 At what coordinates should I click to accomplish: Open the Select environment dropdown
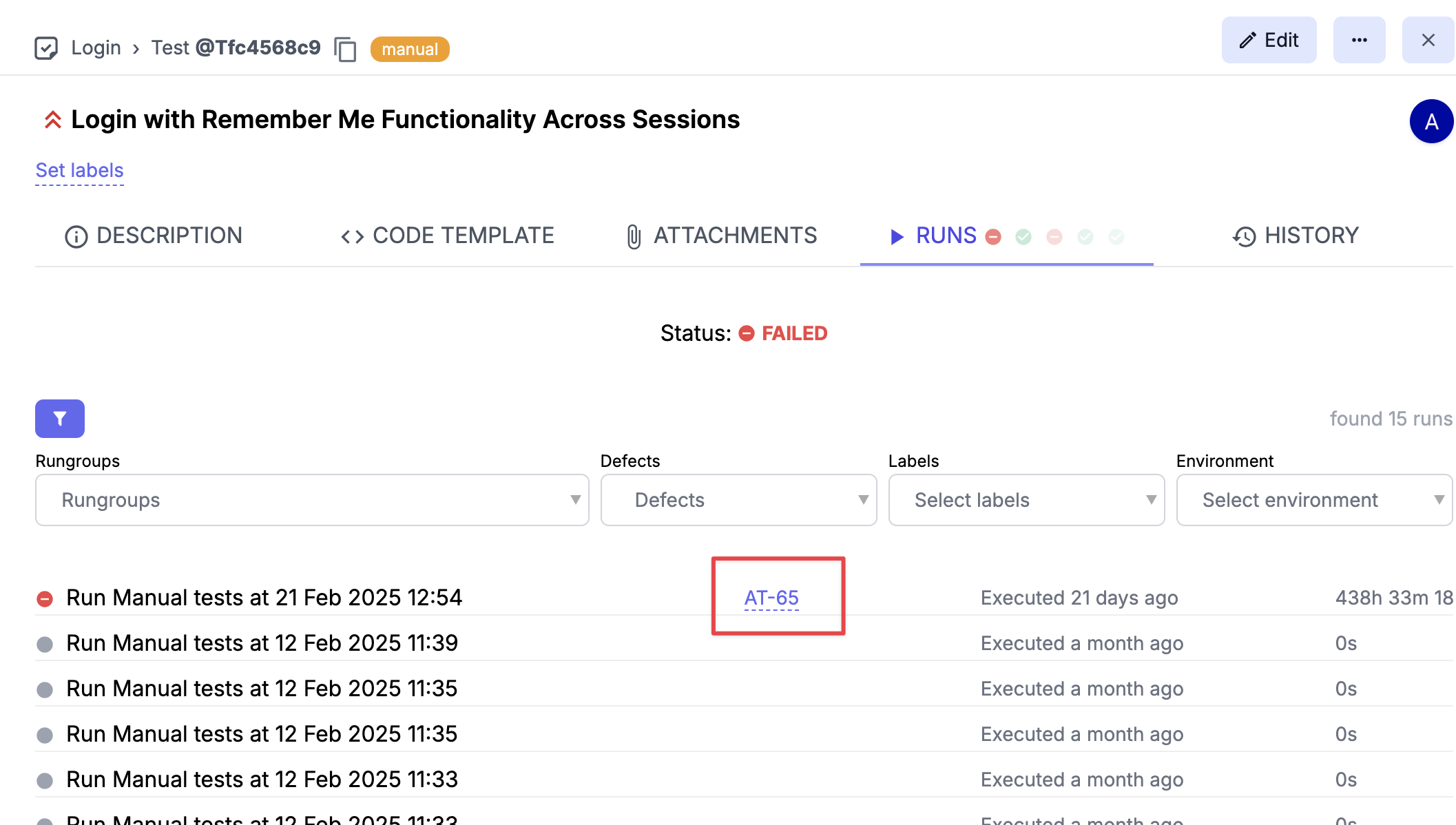point(1314,500)
